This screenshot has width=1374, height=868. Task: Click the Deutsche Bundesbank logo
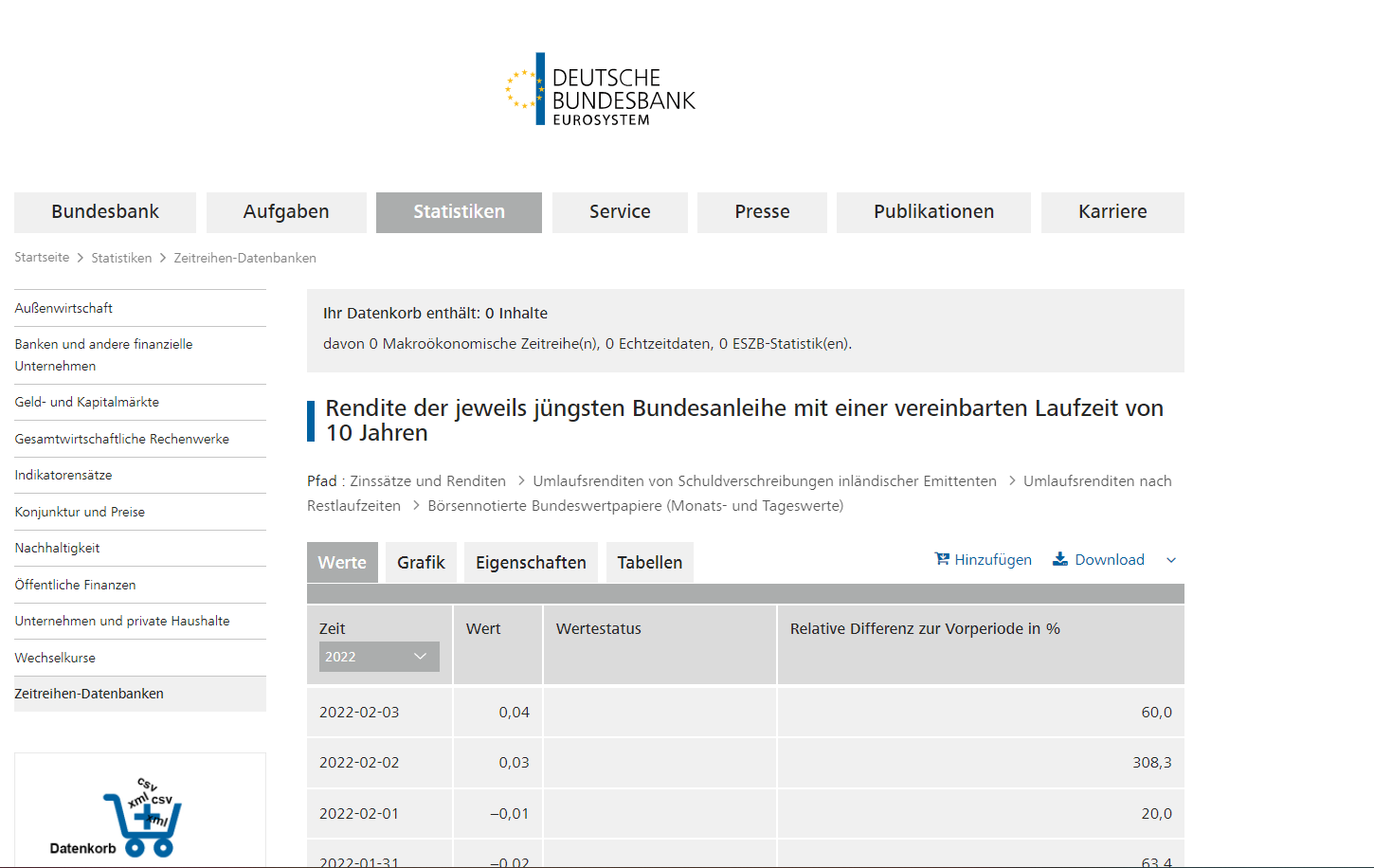click(x=601, y=90)
